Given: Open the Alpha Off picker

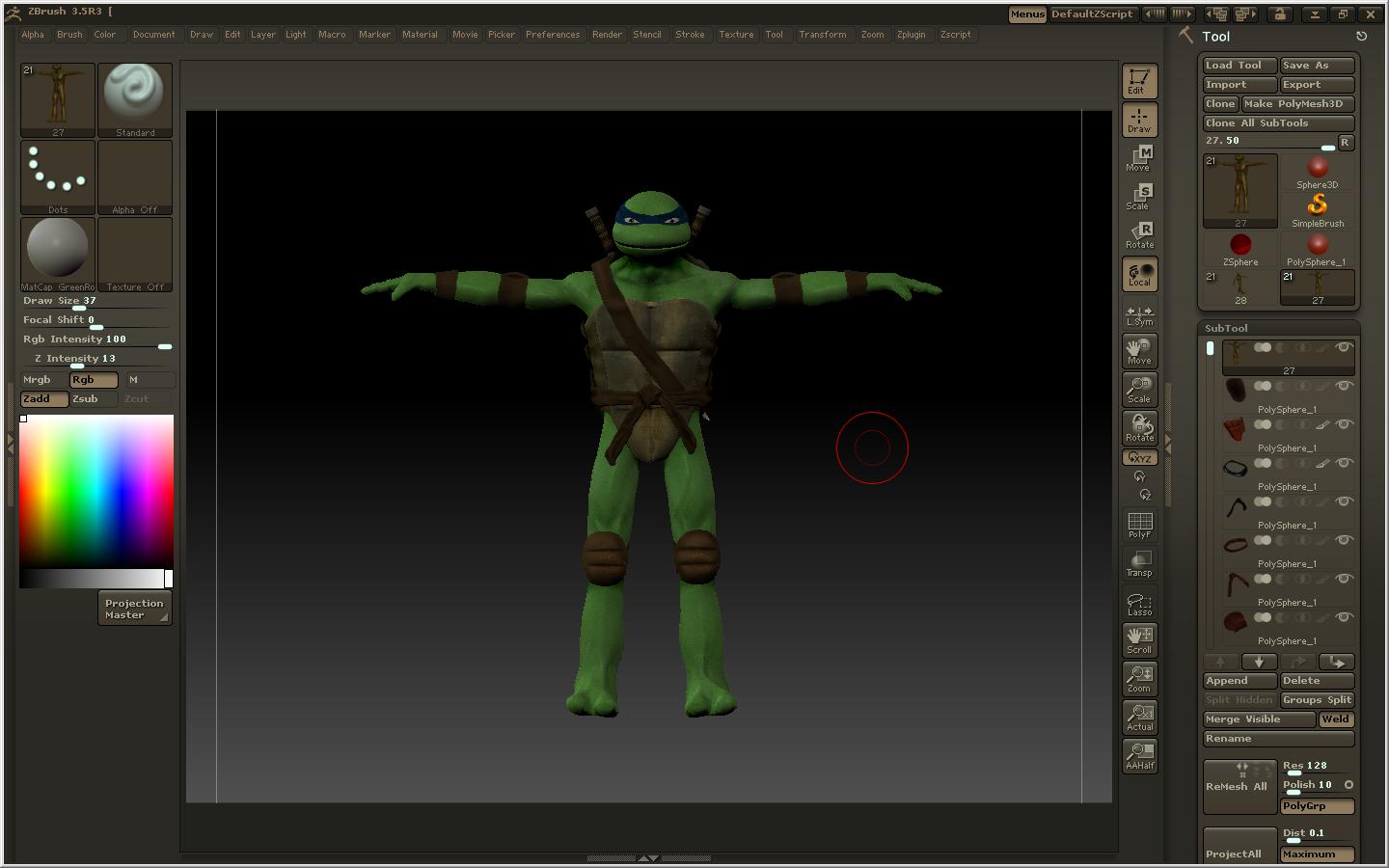Looking at the screenshot, I should tap(135, 177).
